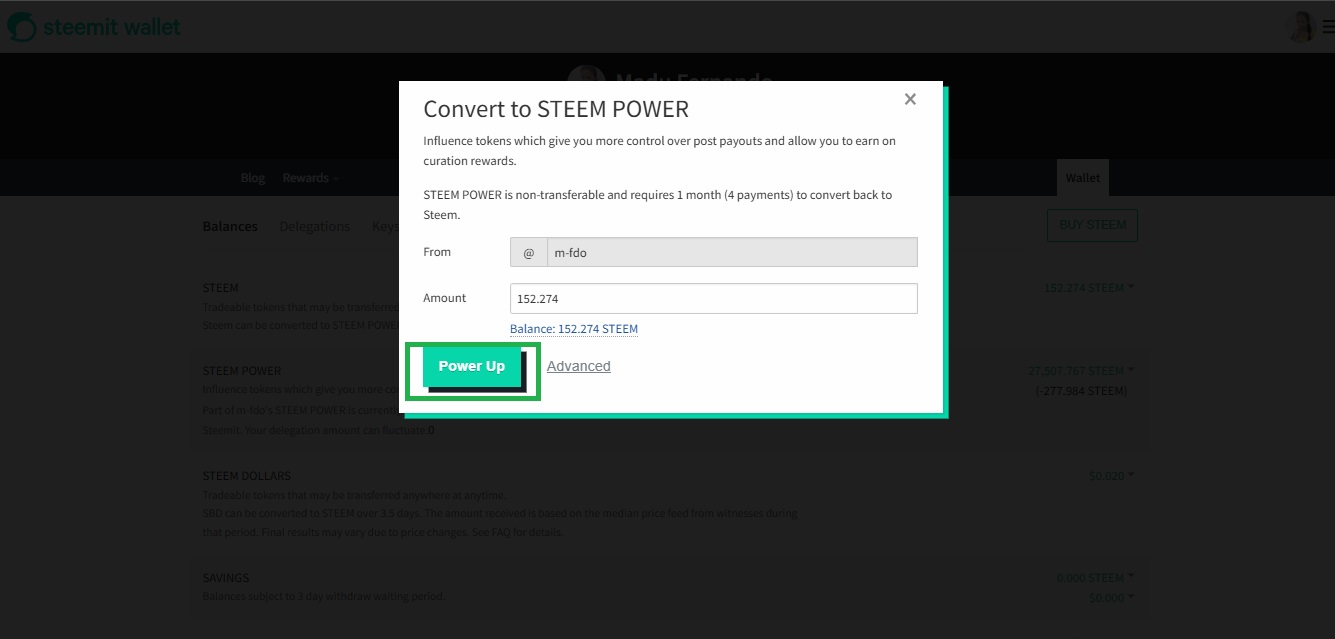Click the BUY STEEM button

point(1092,225)
